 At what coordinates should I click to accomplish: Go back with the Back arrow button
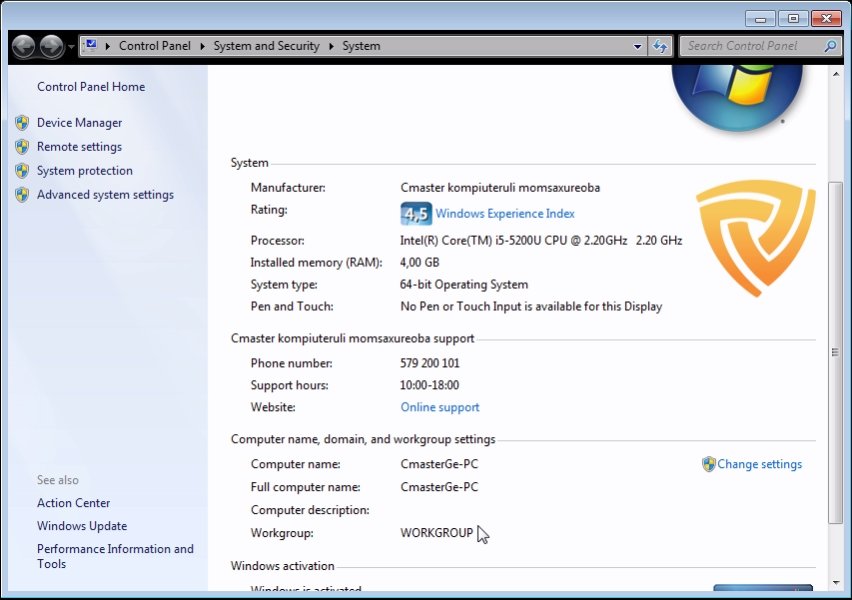[x=24, y=46]
